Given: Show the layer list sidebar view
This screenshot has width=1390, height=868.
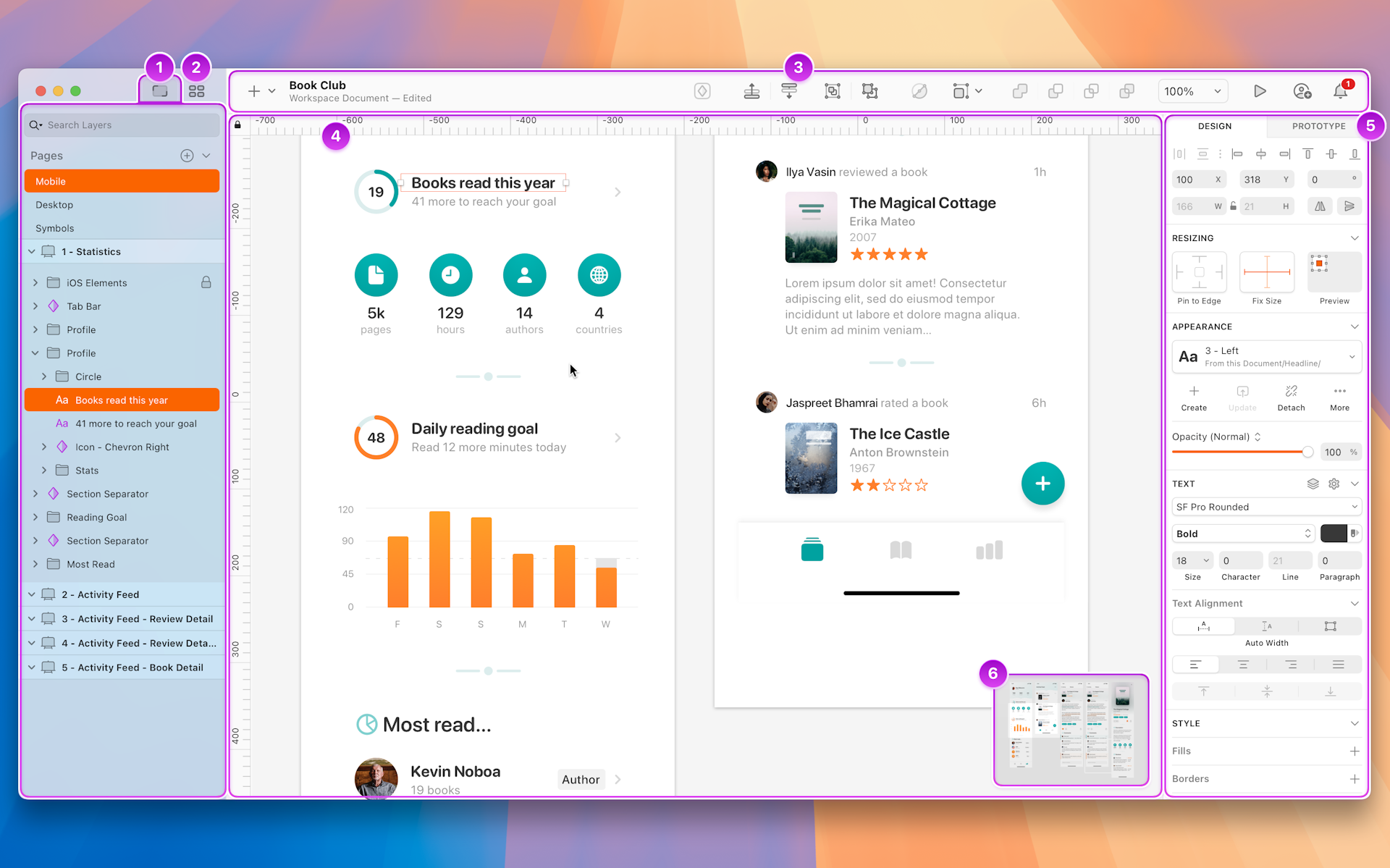Looking at the screenshot, I should point(160,91).
